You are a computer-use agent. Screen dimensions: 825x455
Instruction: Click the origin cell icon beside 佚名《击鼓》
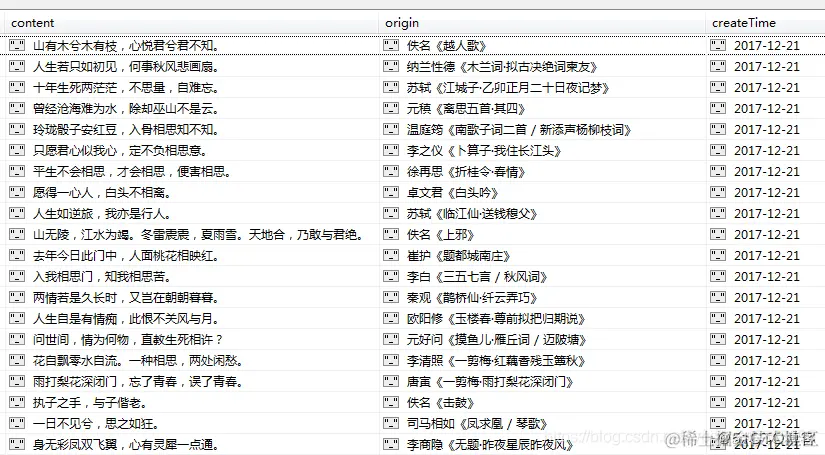point(391,402)
